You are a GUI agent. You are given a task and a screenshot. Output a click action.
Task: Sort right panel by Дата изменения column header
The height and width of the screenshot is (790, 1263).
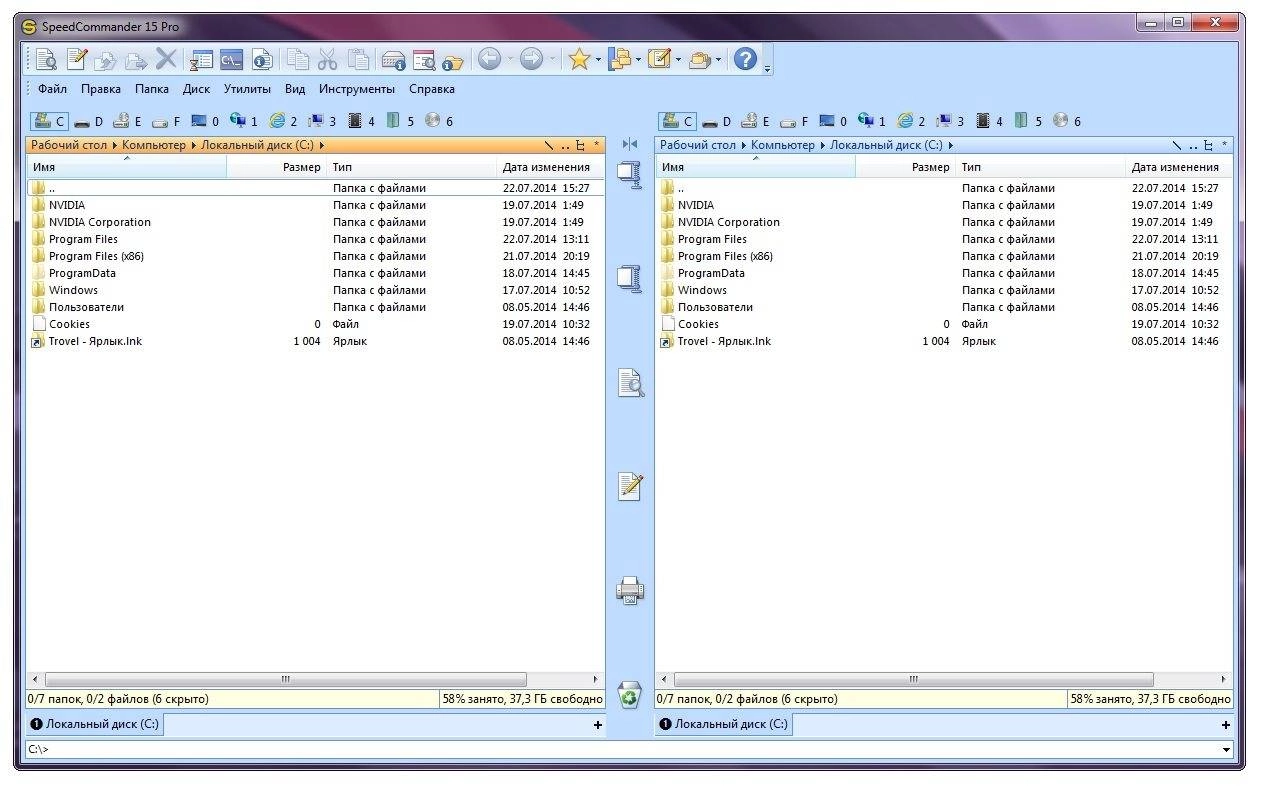pyautogui.click(x=1180, y=167)
